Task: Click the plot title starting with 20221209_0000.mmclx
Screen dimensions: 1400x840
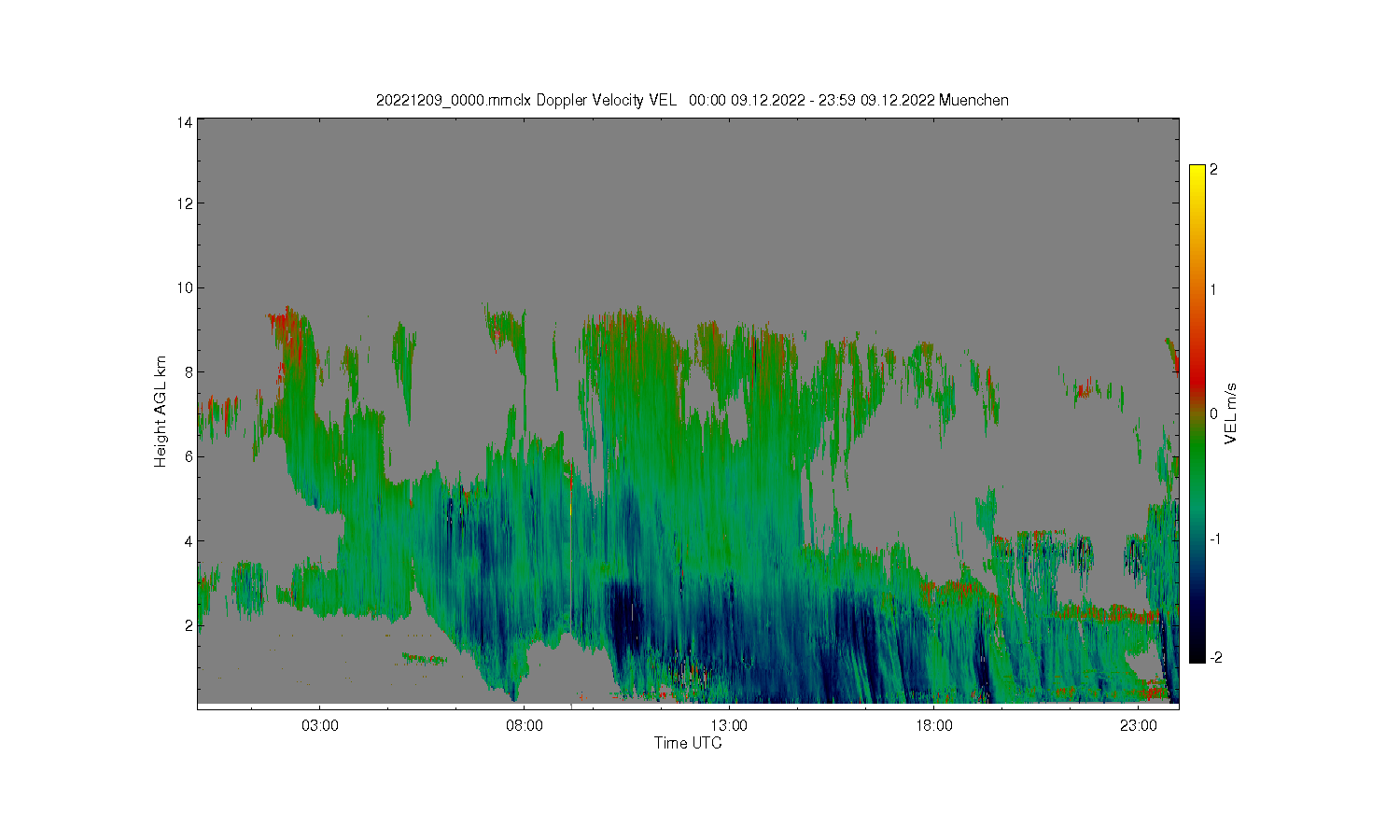Action: [x=692, y=100]
